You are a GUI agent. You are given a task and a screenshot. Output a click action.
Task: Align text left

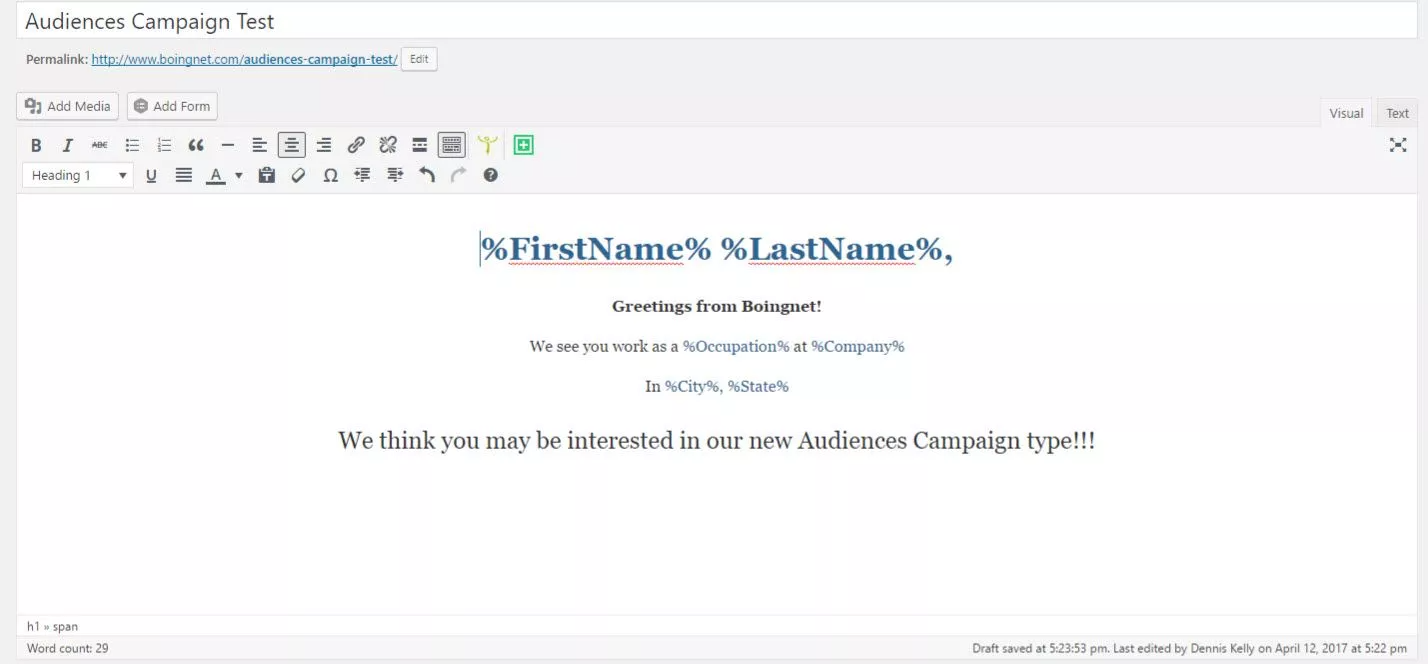[260, 146]
